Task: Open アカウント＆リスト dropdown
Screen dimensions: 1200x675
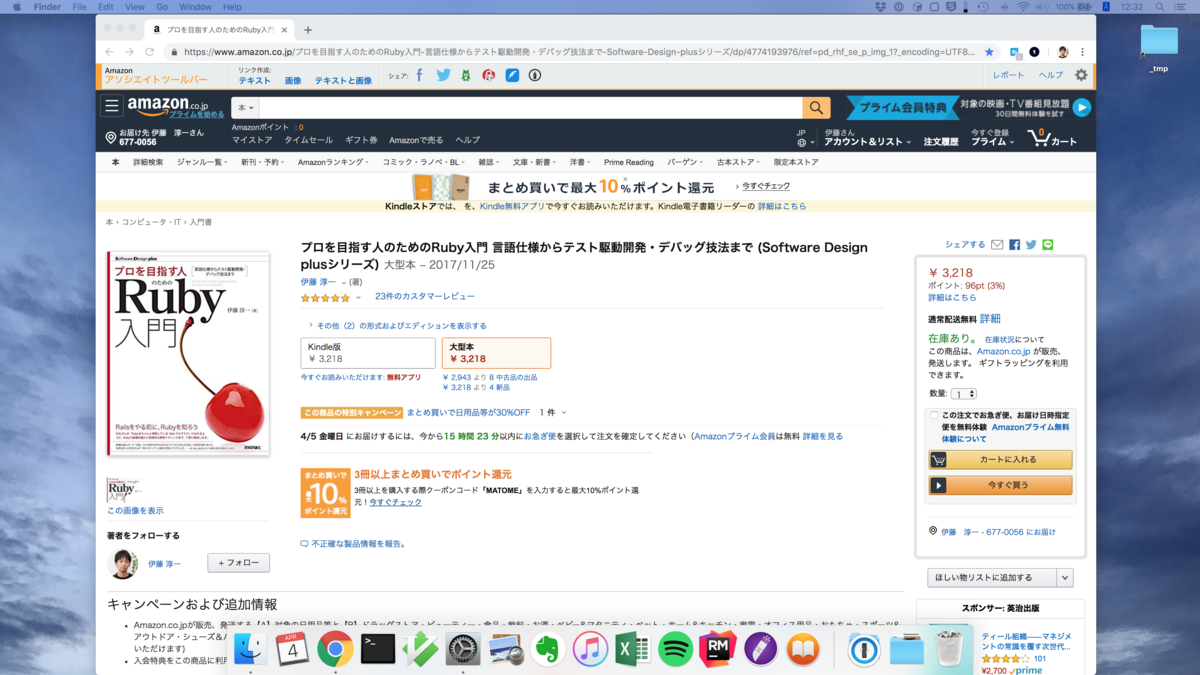Action: coord(867,142)
